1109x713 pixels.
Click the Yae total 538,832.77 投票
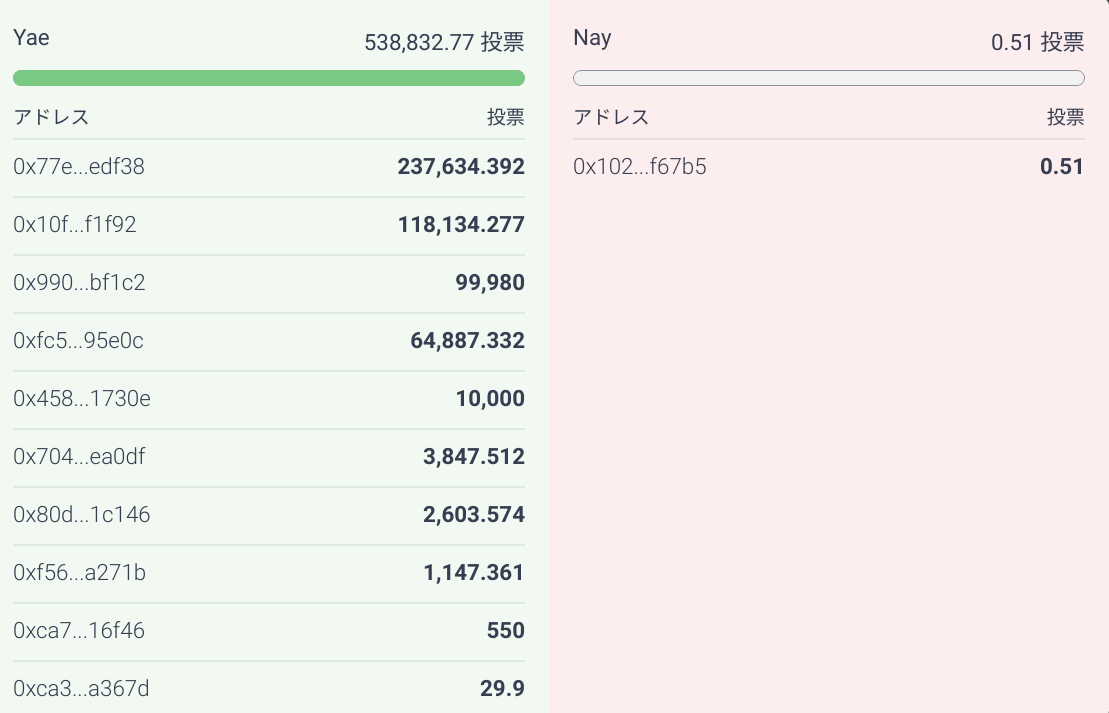[444, 42]
